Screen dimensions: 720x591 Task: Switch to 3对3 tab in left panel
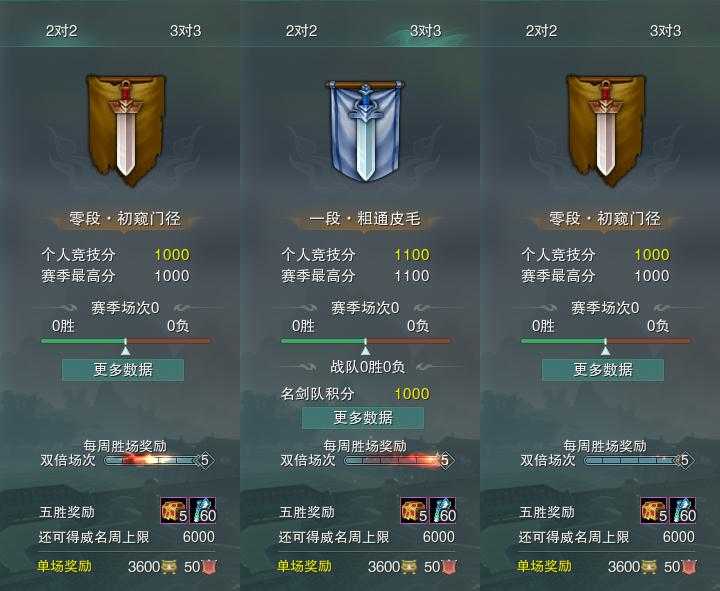pyautogui.click(x=186, y=31)
